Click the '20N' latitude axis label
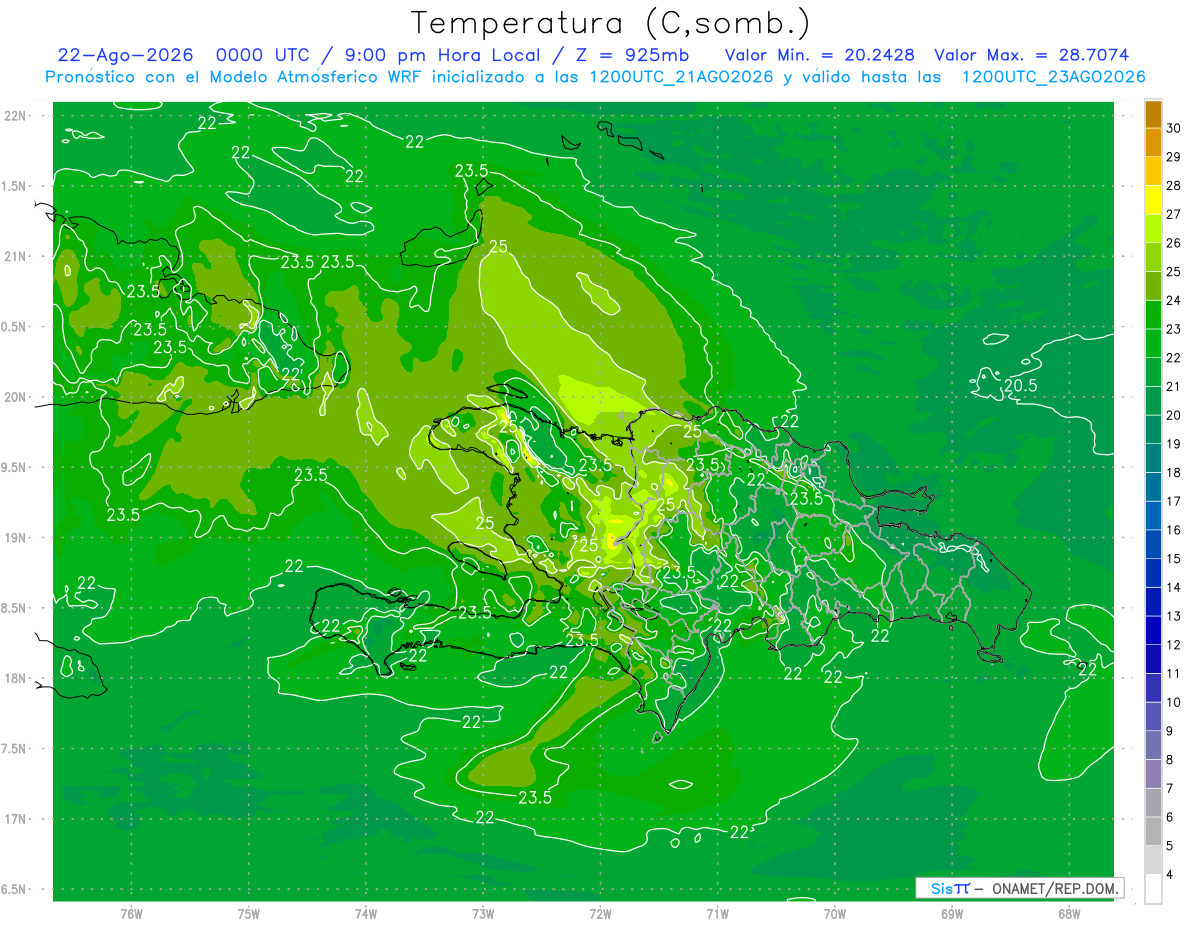 [x=15, y=397]
